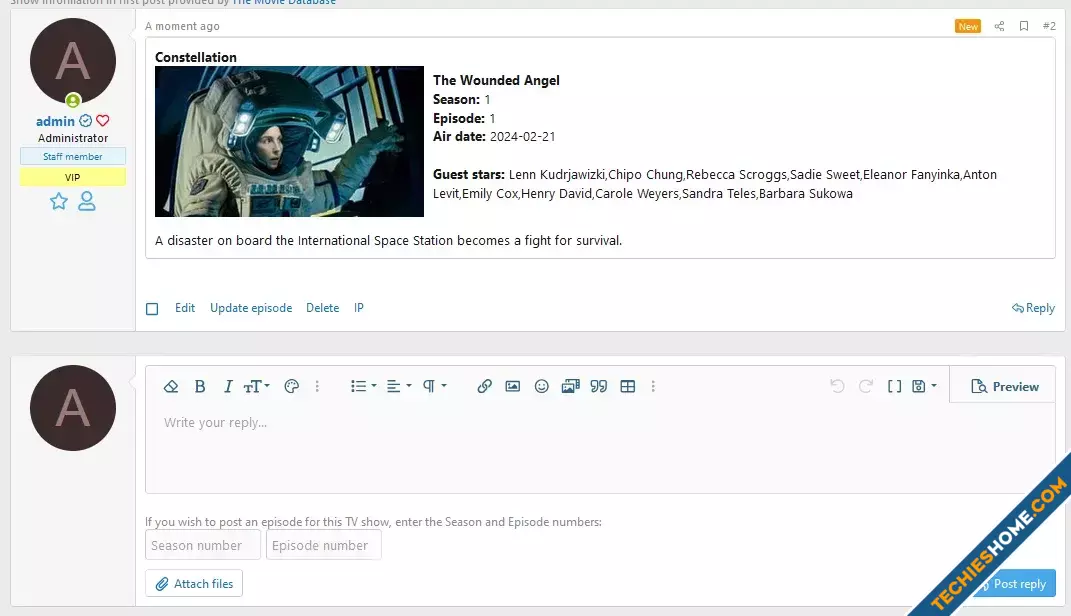Screen dimensions: 1071x616
Task: Tick the post #2 selection checkbox
Action: [152, 309]
